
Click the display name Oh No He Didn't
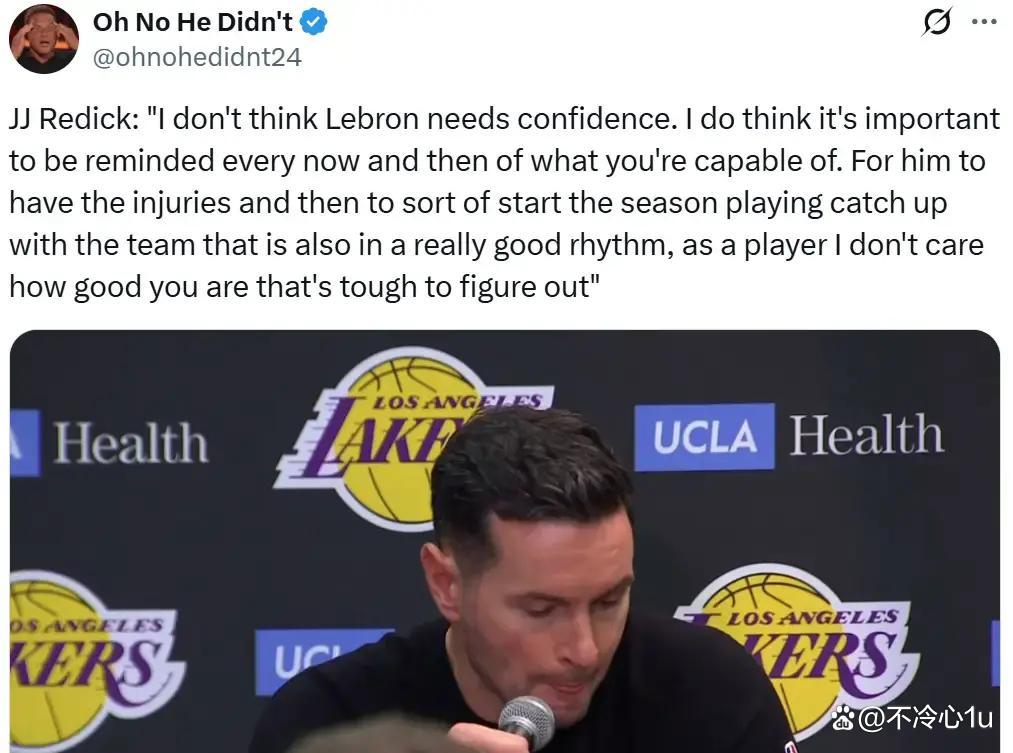click(x=193, y=23)
